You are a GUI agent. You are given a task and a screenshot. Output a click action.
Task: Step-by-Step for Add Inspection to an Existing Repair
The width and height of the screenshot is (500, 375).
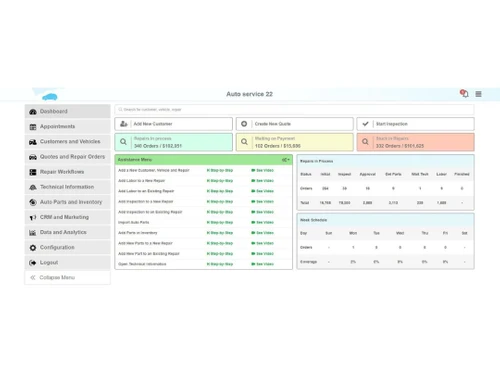tap(220, 212)
